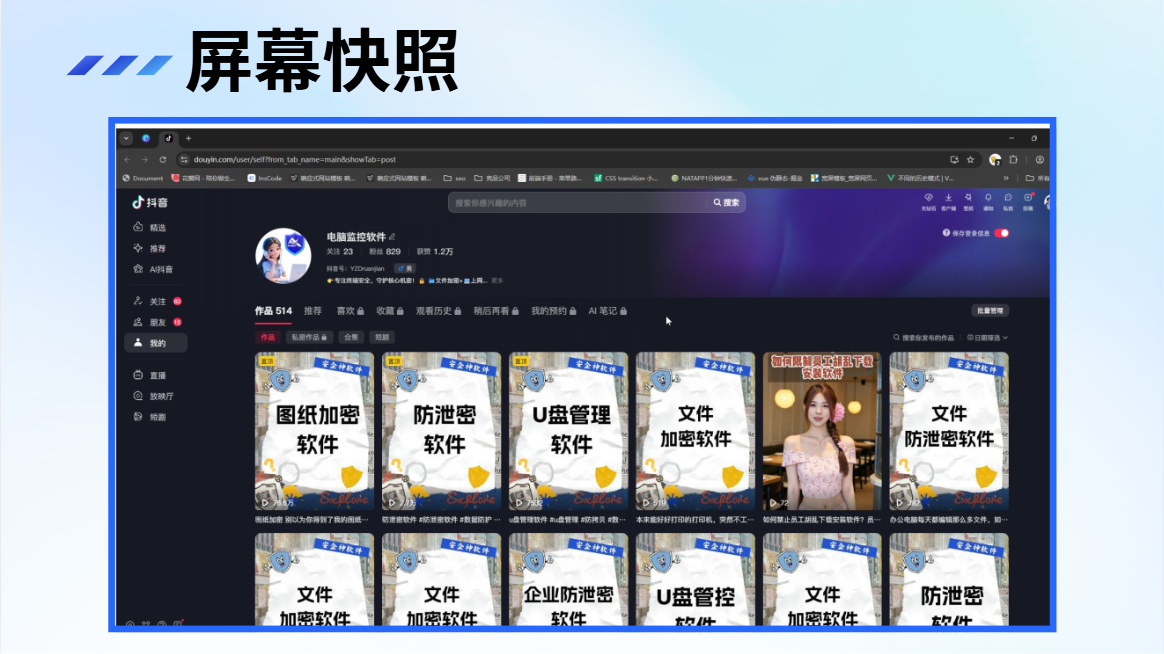Switch to the 收藏 tab
1164x654 pixels.
pos(390,311)
